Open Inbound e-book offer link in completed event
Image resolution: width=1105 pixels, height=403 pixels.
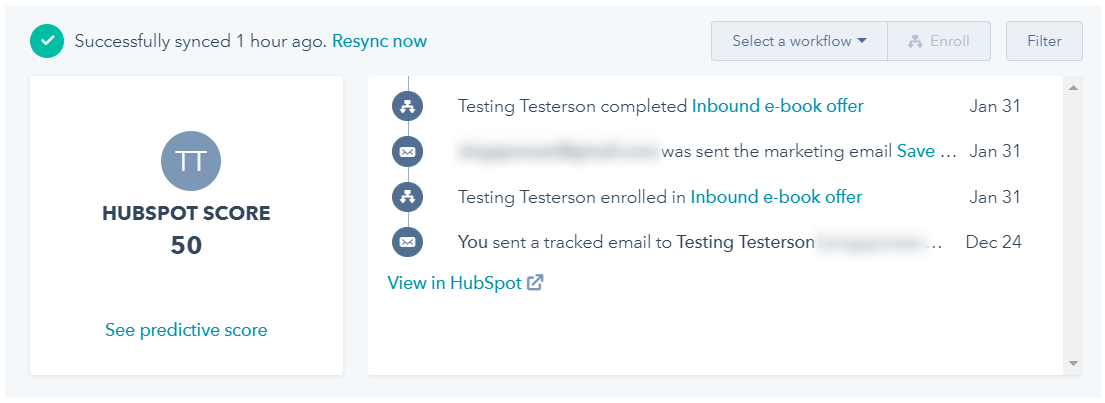777,106
